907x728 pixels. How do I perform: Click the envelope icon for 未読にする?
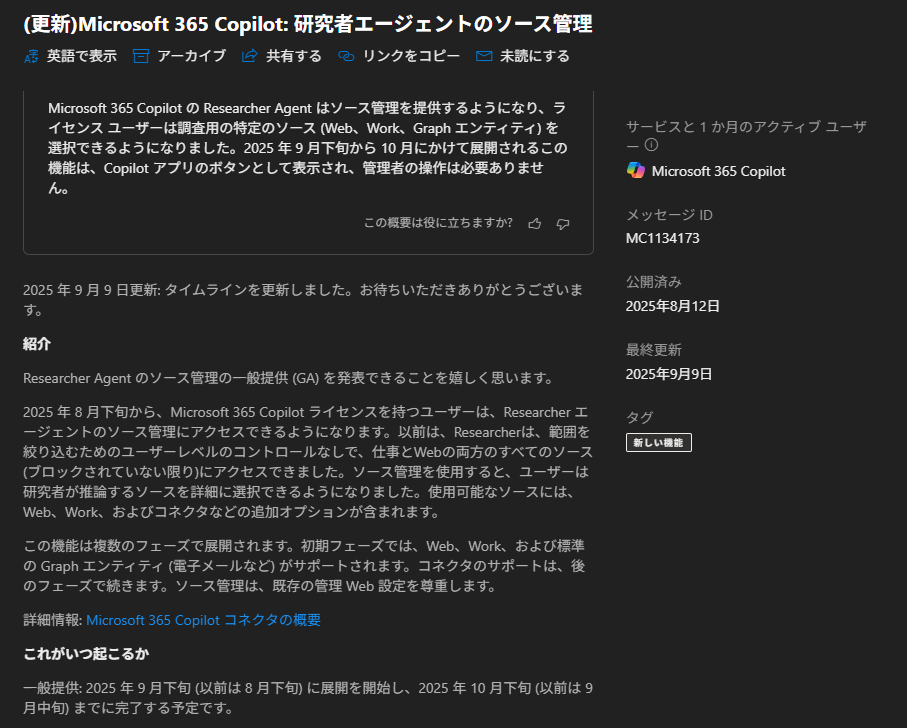[484, 57]
